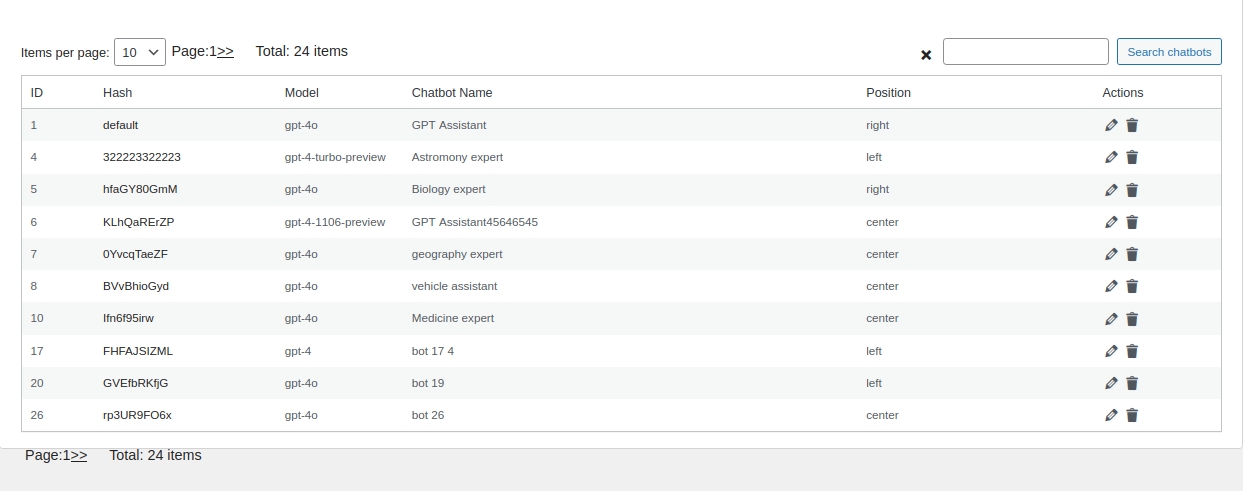Edit the GPT Assistant45646545 chatbot

pyautogui.click(x=1111, y=222)
